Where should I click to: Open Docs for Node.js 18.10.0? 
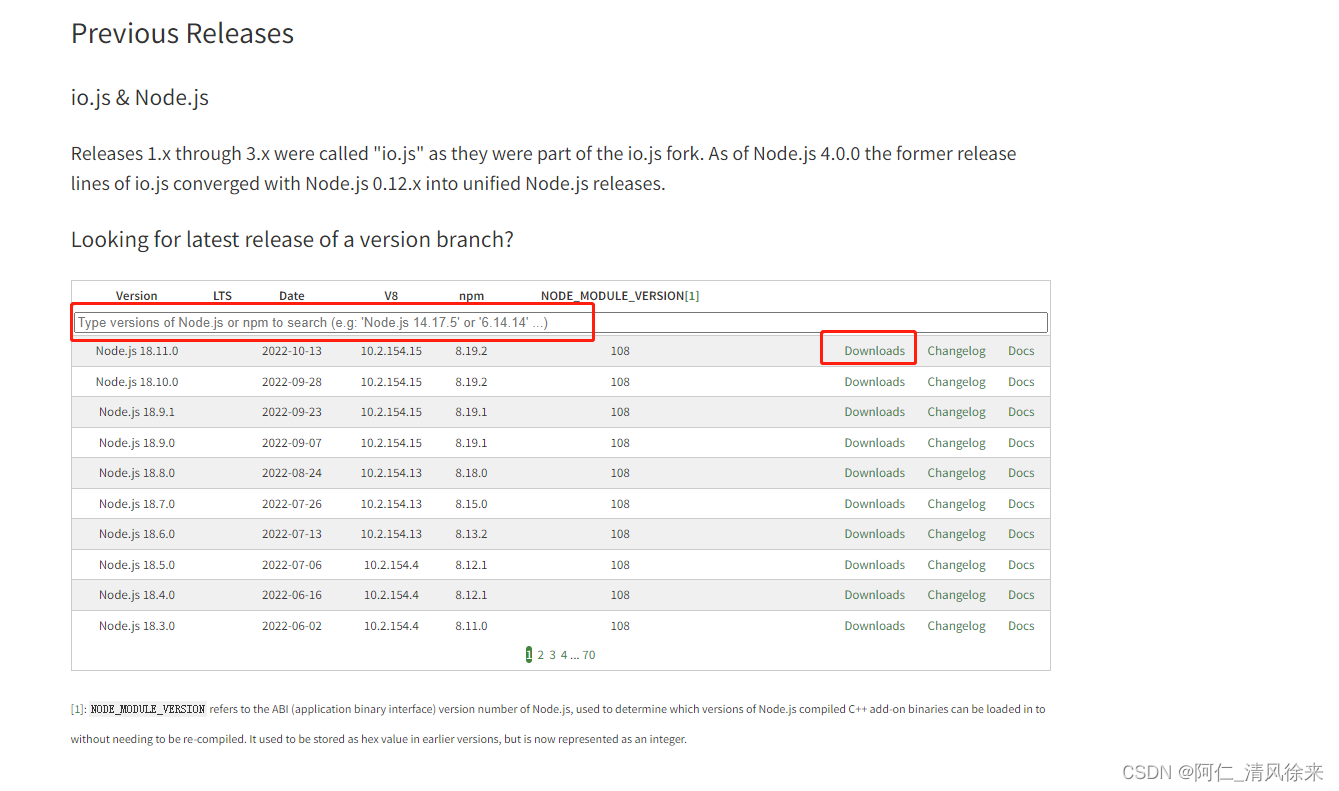coord(1021,382)
